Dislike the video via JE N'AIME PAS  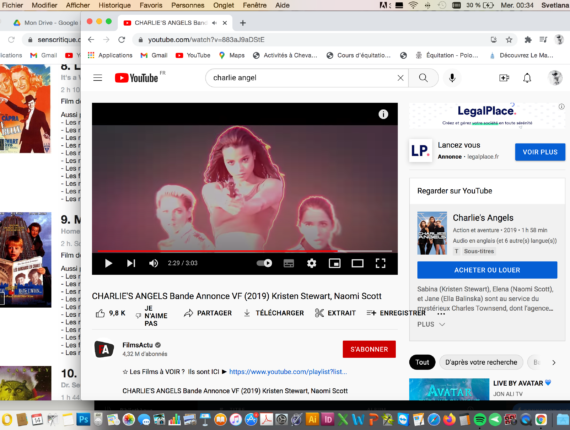[x=151, y=316]
